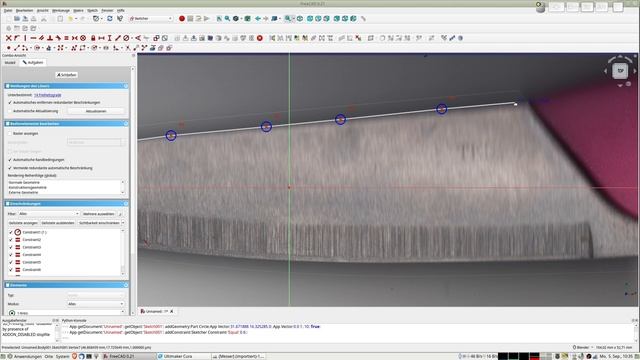The image size is (640, 360).
Task: Uncheck the Constraint3 checkbox in list
Action: tap(11, 247)
